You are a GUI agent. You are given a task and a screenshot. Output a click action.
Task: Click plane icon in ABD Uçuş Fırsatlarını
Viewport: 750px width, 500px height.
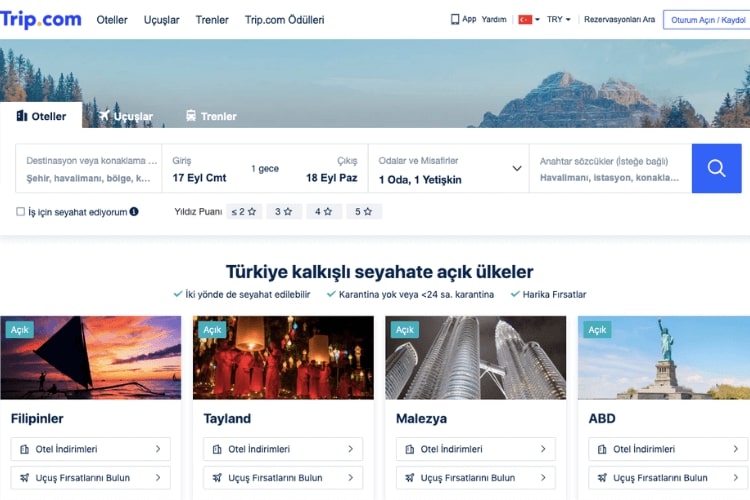(x=602, y=478)
